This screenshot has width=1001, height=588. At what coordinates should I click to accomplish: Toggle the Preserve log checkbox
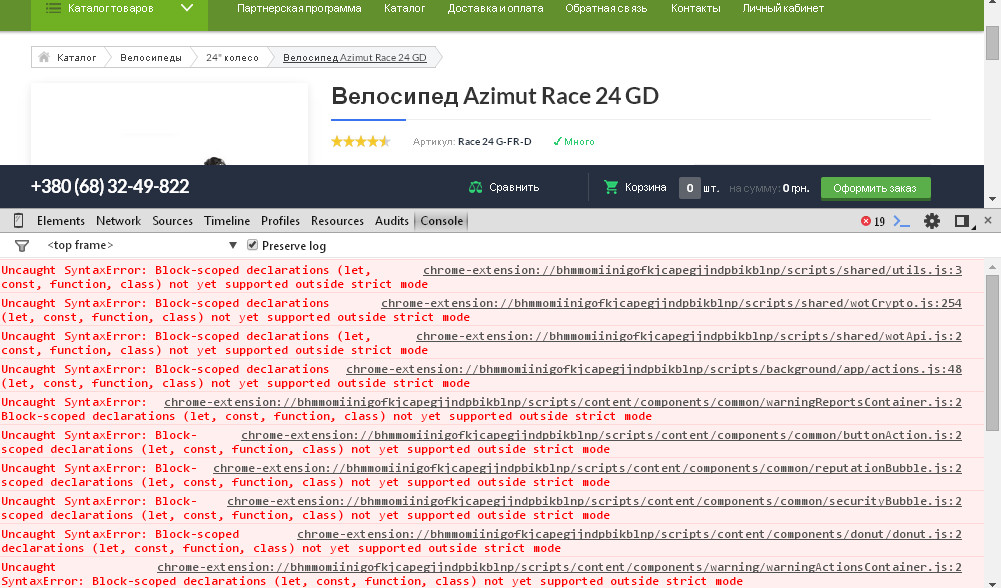pyautogui.click(x=252, y=245)
